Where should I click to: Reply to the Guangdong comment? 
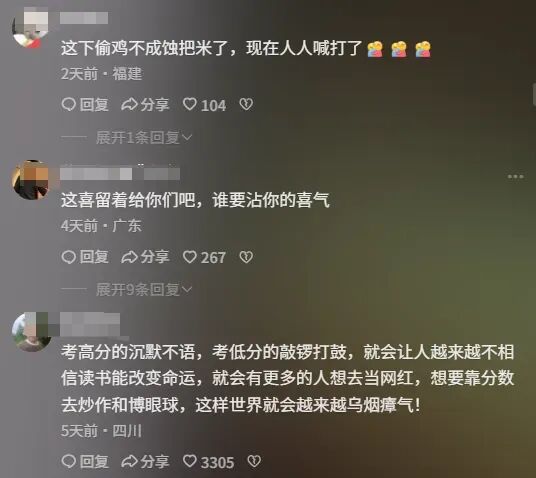[x=85, y=257]
